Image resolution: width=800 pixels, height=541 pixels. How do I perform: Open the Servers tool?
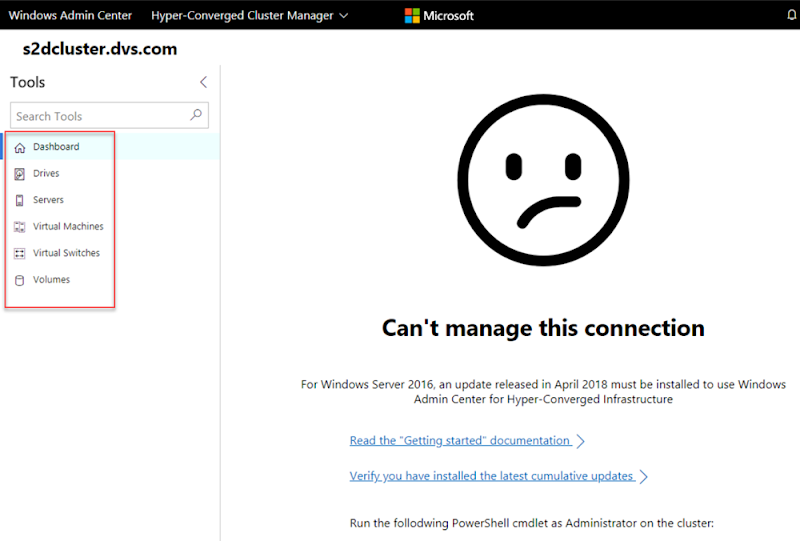click(x=111, y=200)
